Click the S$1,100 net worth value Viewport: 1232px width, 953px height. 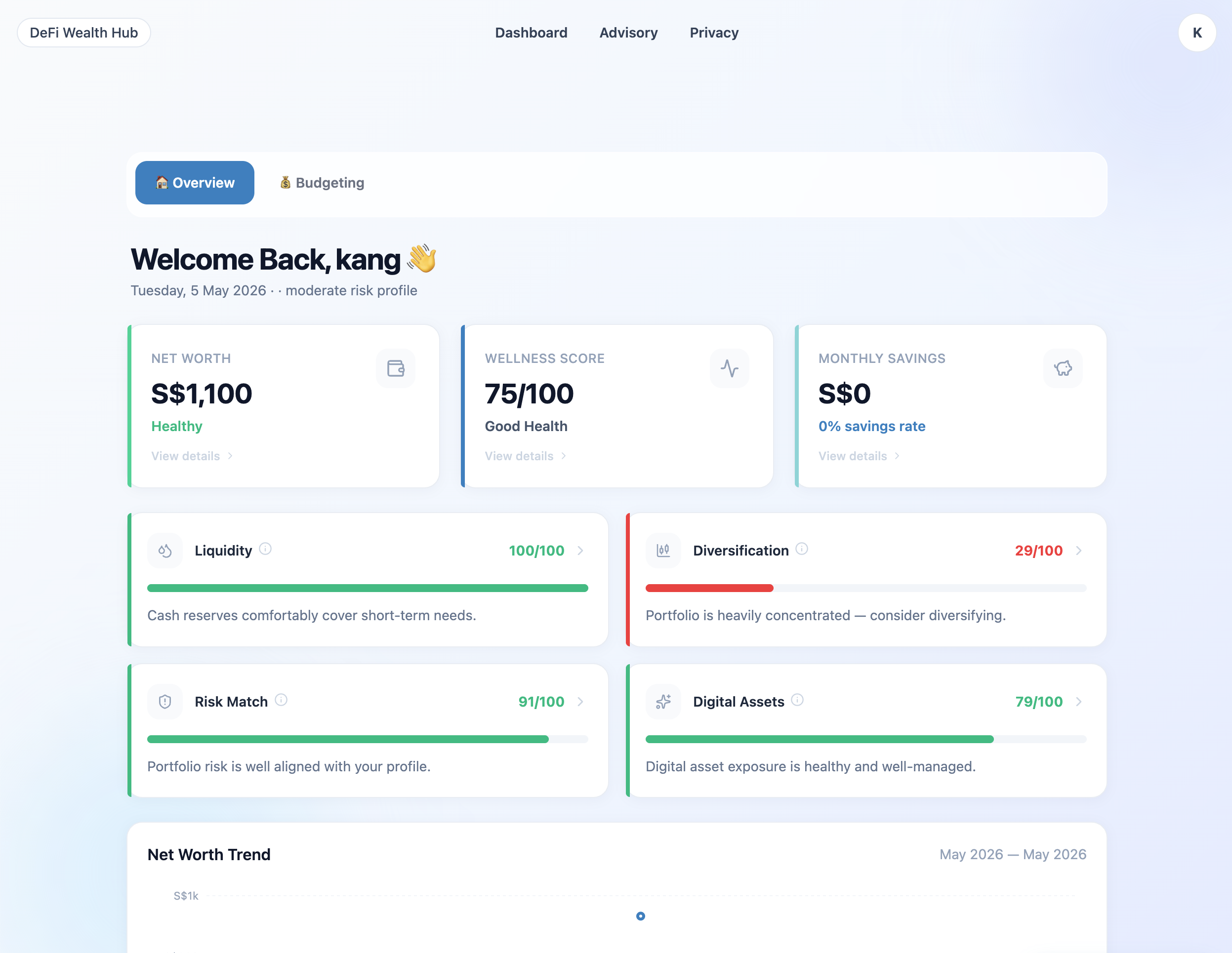[202, 393]
